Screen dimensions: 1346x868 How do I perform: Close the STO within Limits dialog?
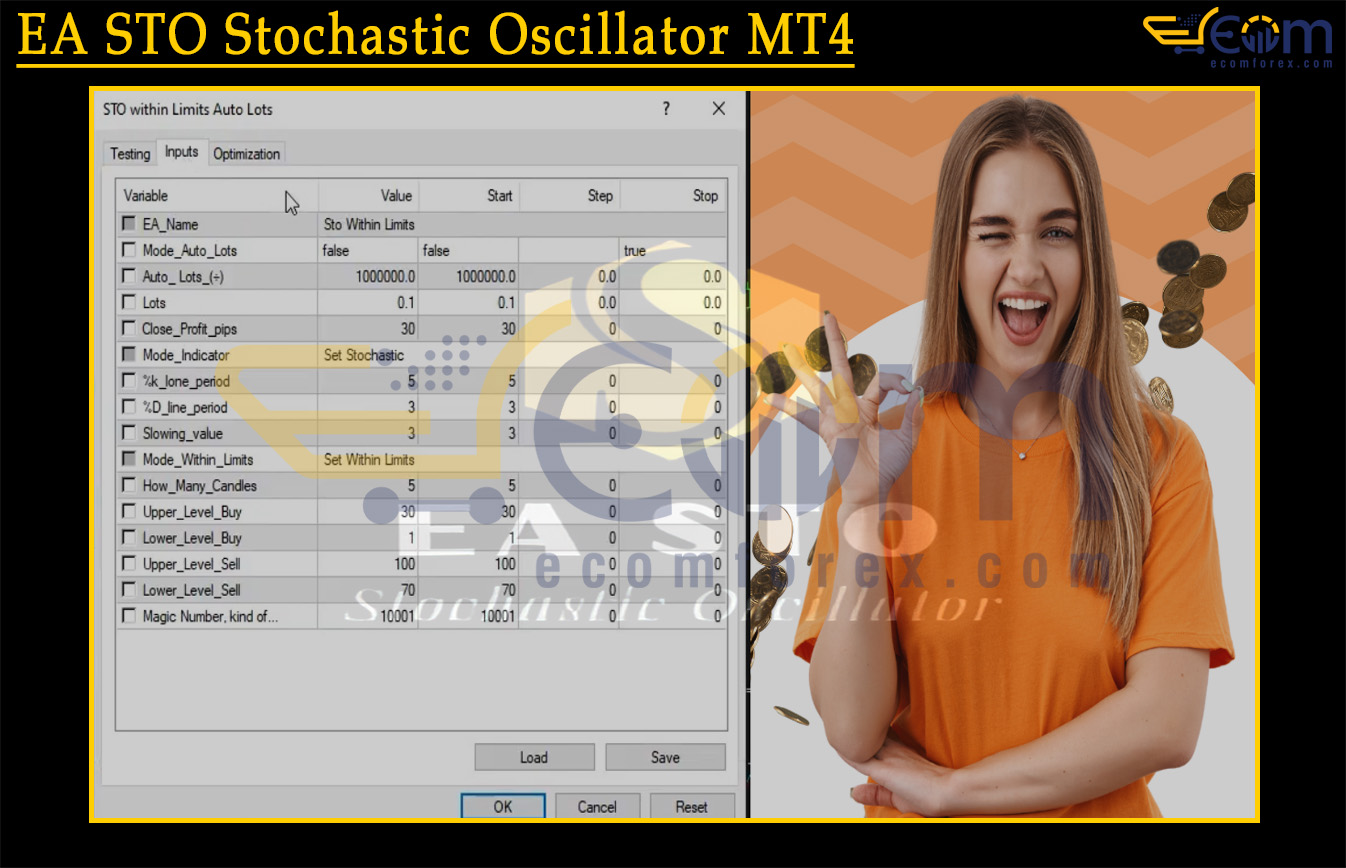[x=718, y=109]
